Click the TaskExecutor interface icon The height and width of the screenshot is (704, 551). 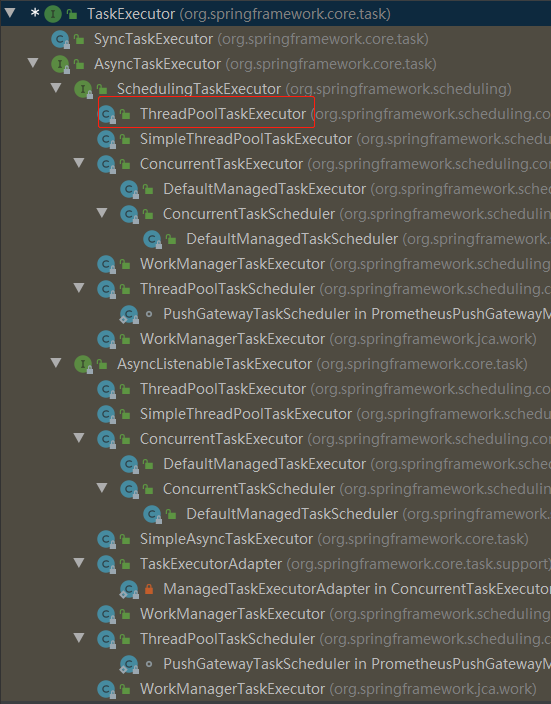click(53, 14)
